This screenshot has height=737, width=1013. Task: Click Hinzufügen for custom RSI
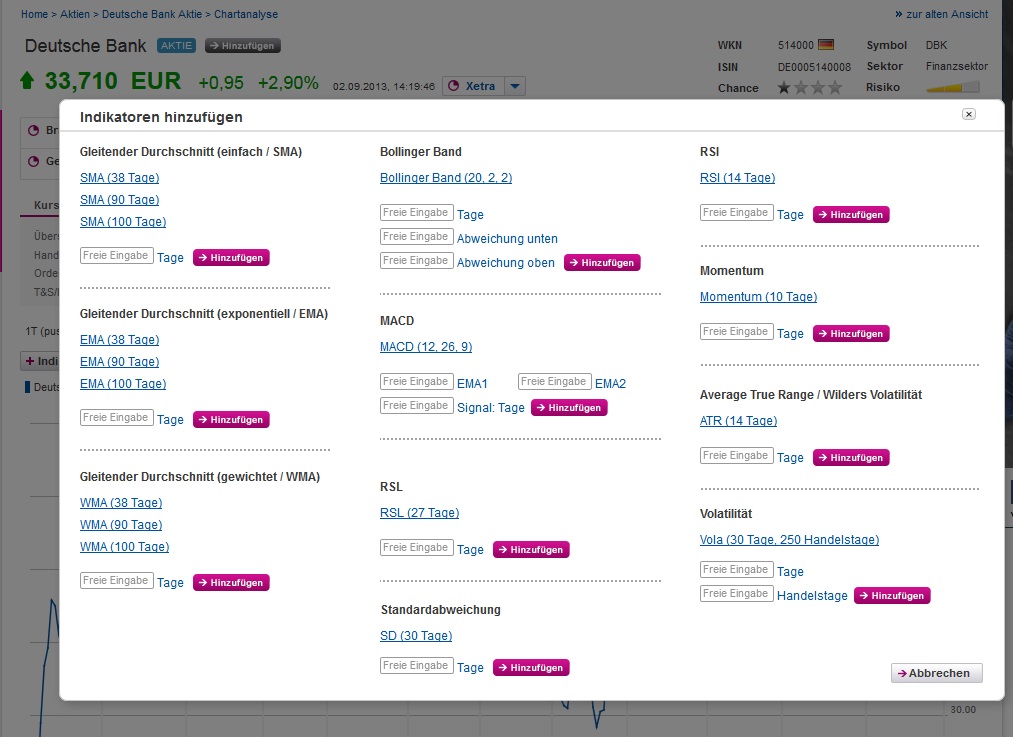851,214
